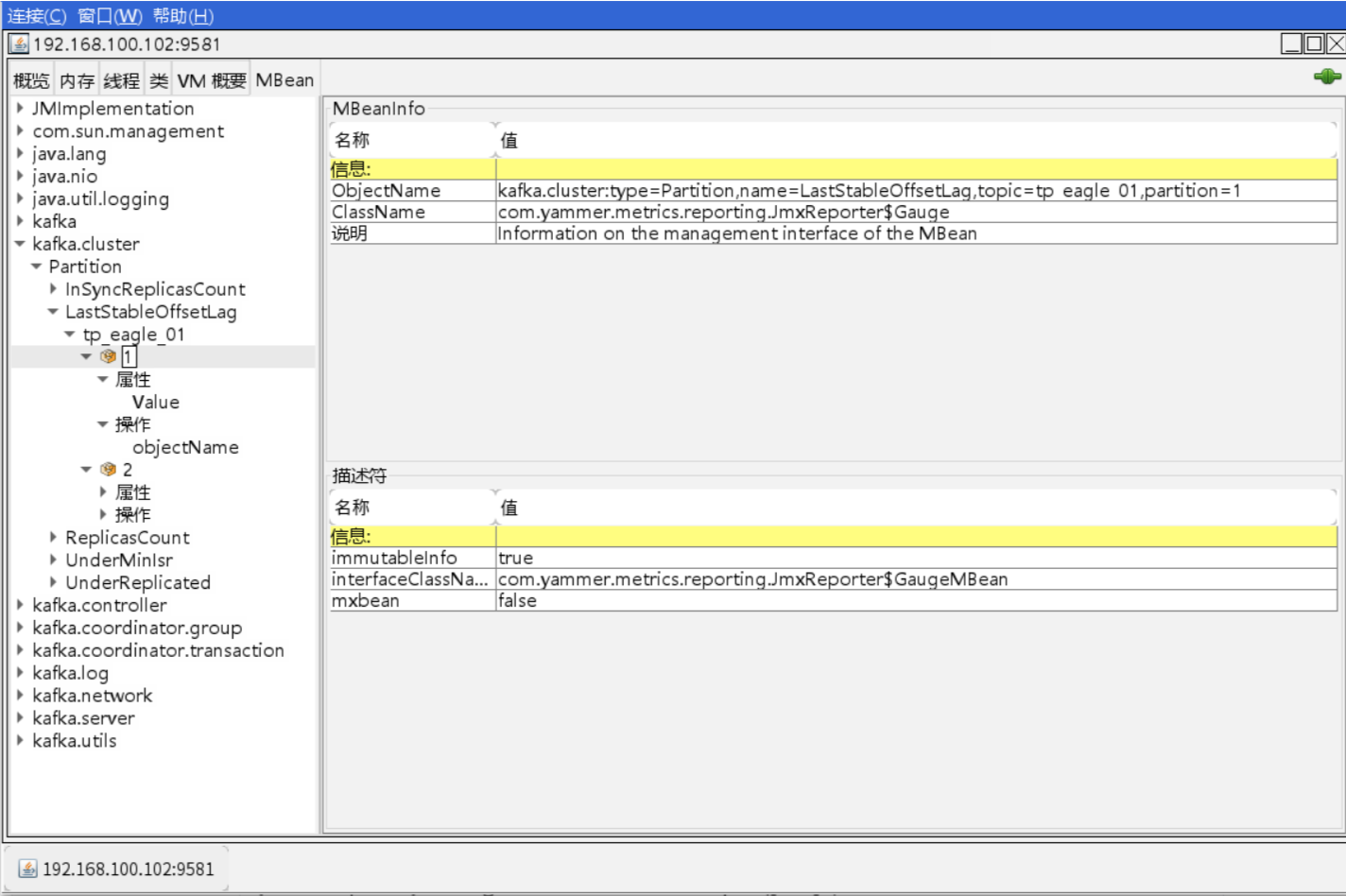Image resolution: width=1346 pixels, height=896 pixels.
Task: Click the yellow 信息 row in MBeanInfo table
Action: pyautogui.click(x=833, y=169)
